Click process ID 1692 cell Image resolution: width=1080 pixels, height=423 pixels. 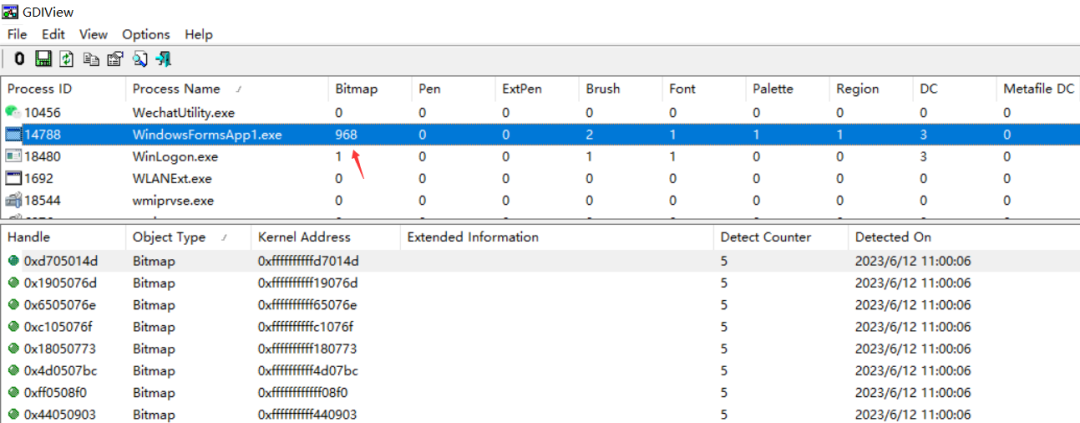click(39, 179)
